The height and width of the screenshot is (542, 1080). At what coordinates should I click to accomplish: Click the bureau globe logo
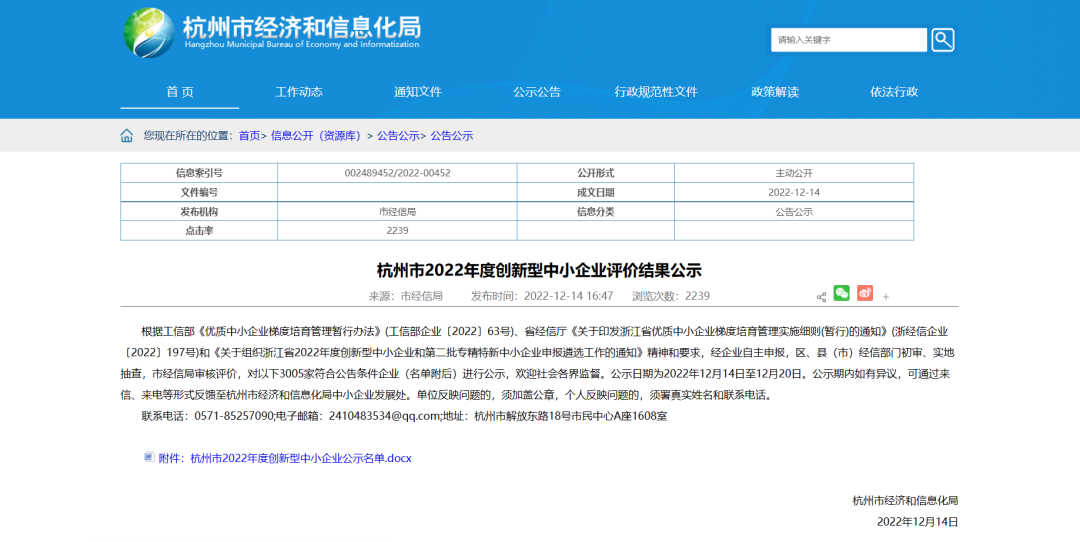[149, 33]
